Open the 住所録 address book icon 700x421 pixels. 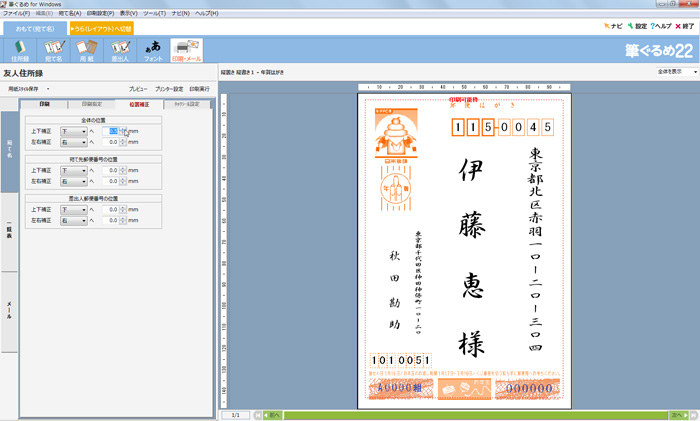click(20, 50)
